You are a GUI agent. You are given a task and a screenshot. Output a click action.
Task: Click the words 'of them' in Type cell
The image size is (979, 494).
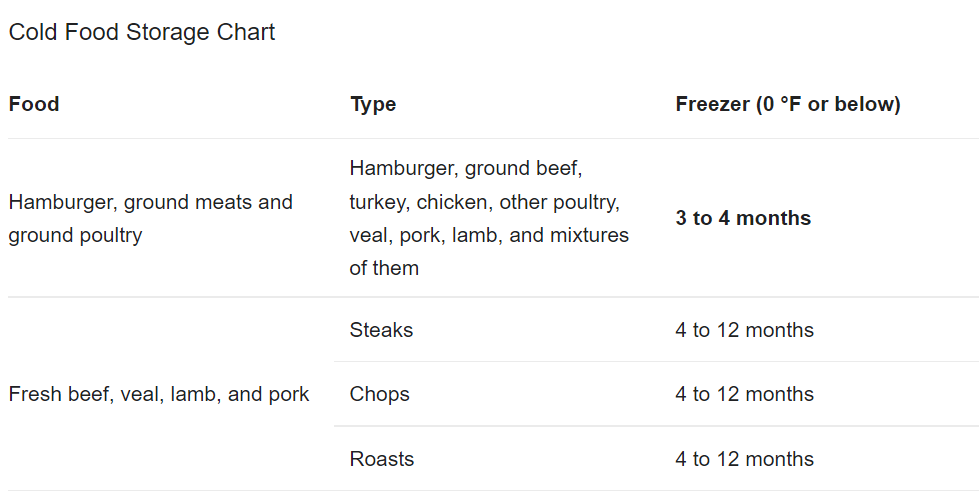384,268
